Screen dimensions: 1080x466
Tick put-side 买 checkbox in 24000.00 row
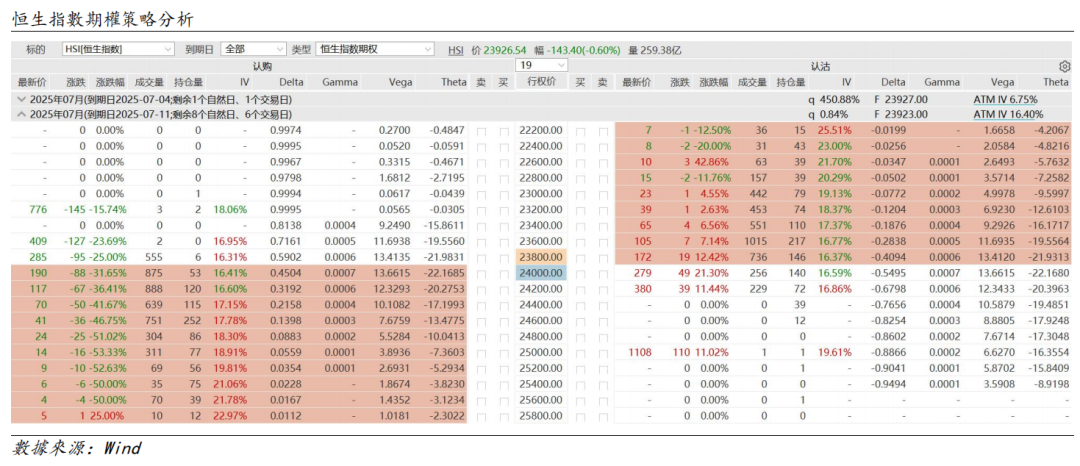click(581, 273)
